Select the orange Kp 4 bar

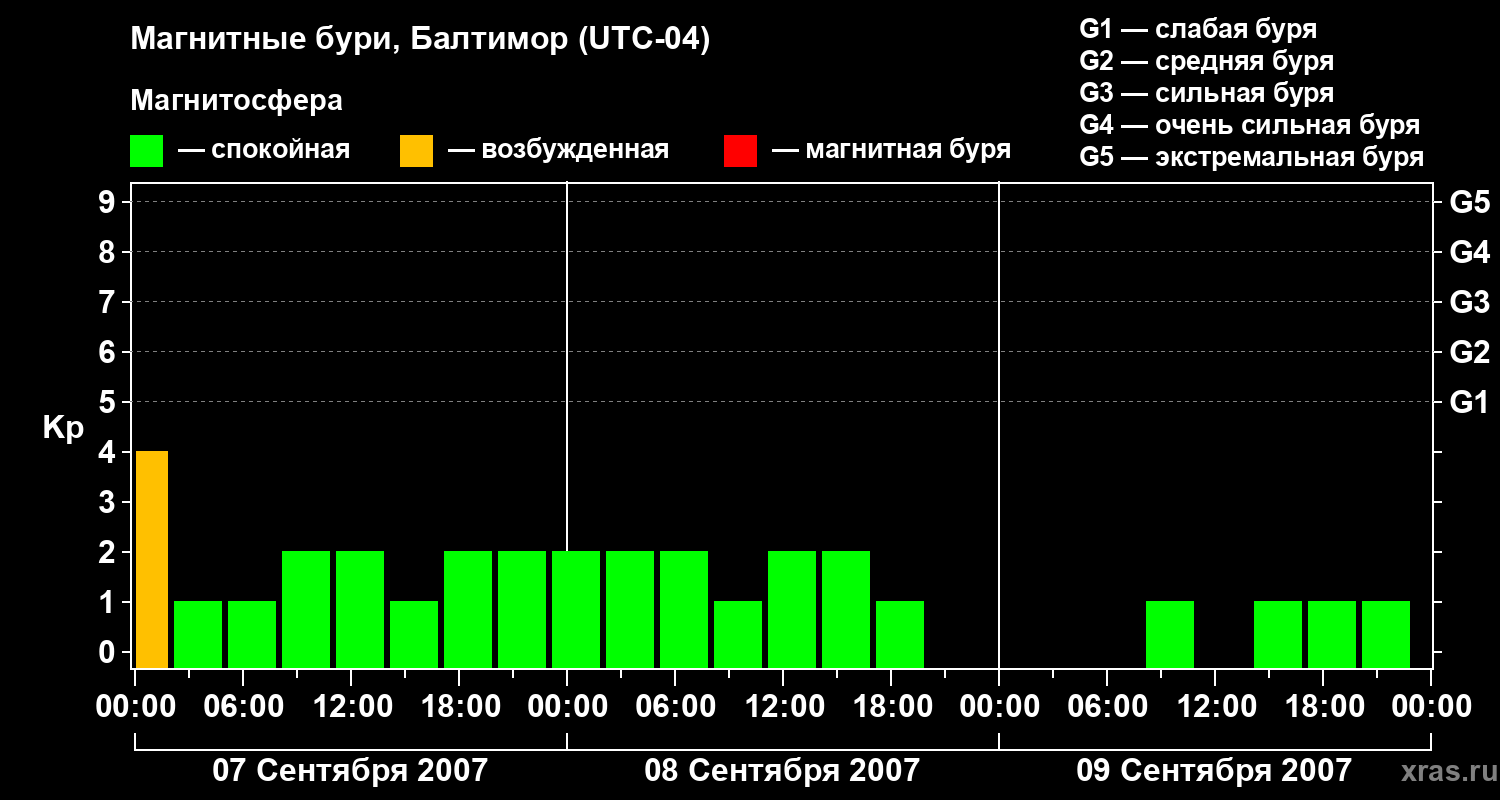pyautogui.click(x=152, y=559)
